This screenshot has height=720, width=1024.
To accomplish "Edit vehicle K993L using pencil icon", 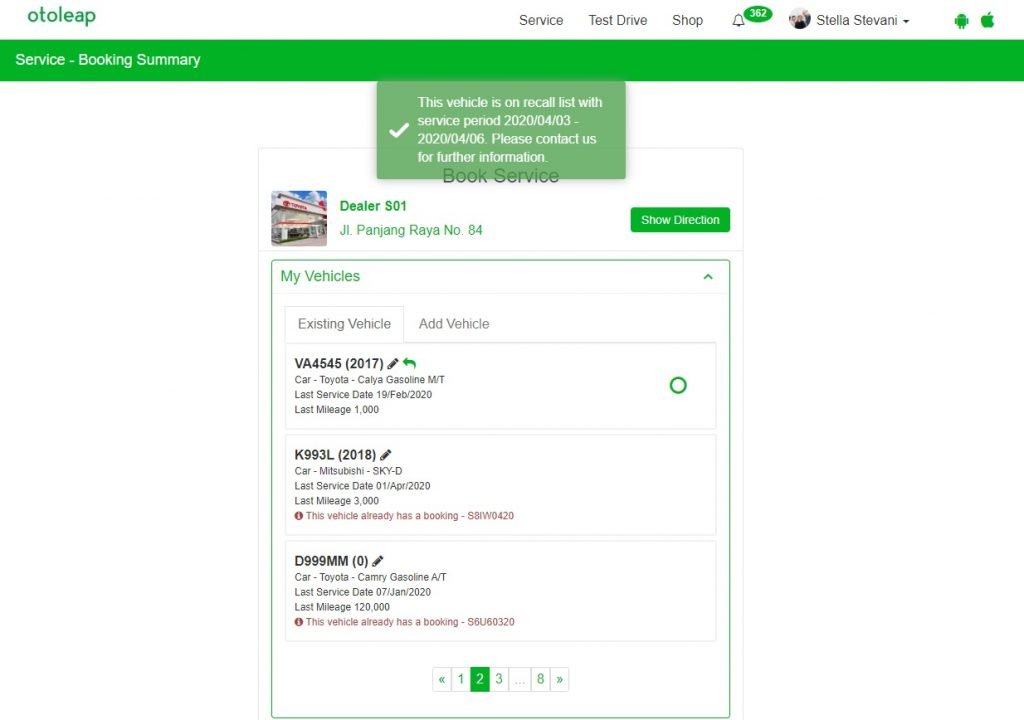I will [386, 455].
